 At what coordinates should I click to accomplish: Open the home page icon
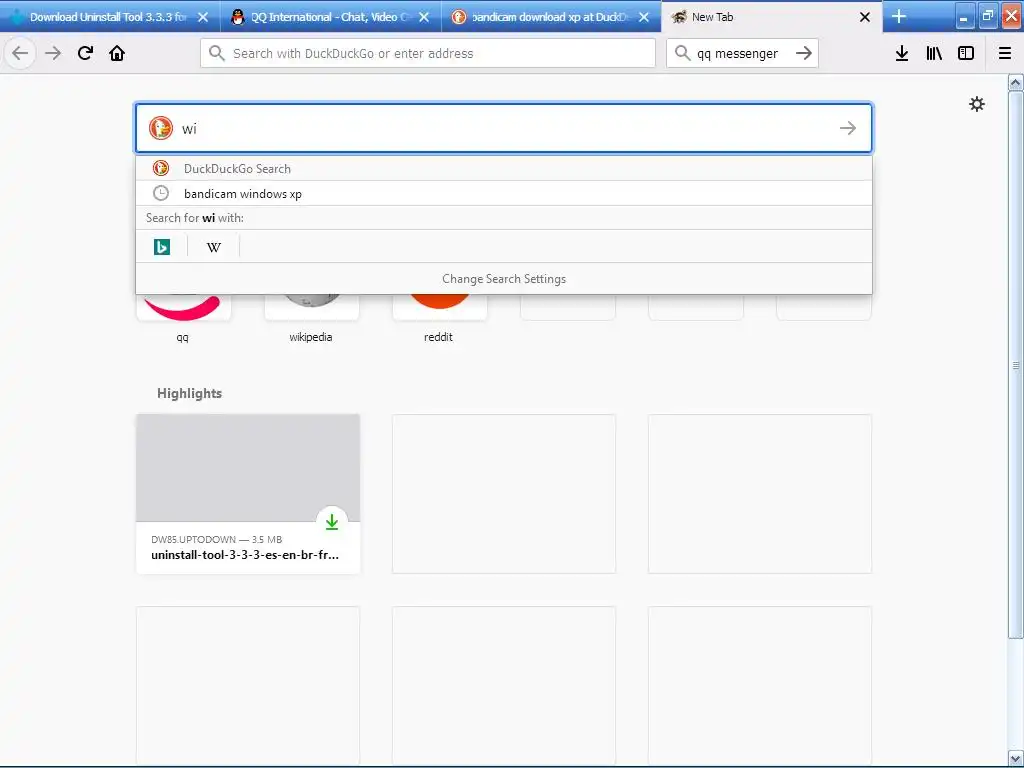117,53
